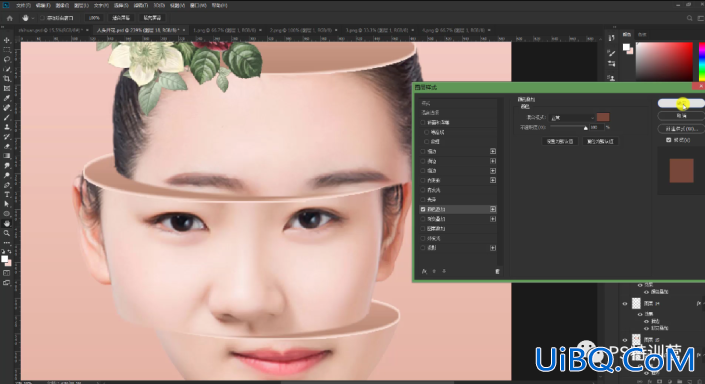The width and height of the screenshot is (705, 384).
Task: Enable the Bevel & Emboss (斜面和浮雕) checkbox
Action: tap(423, 122)
